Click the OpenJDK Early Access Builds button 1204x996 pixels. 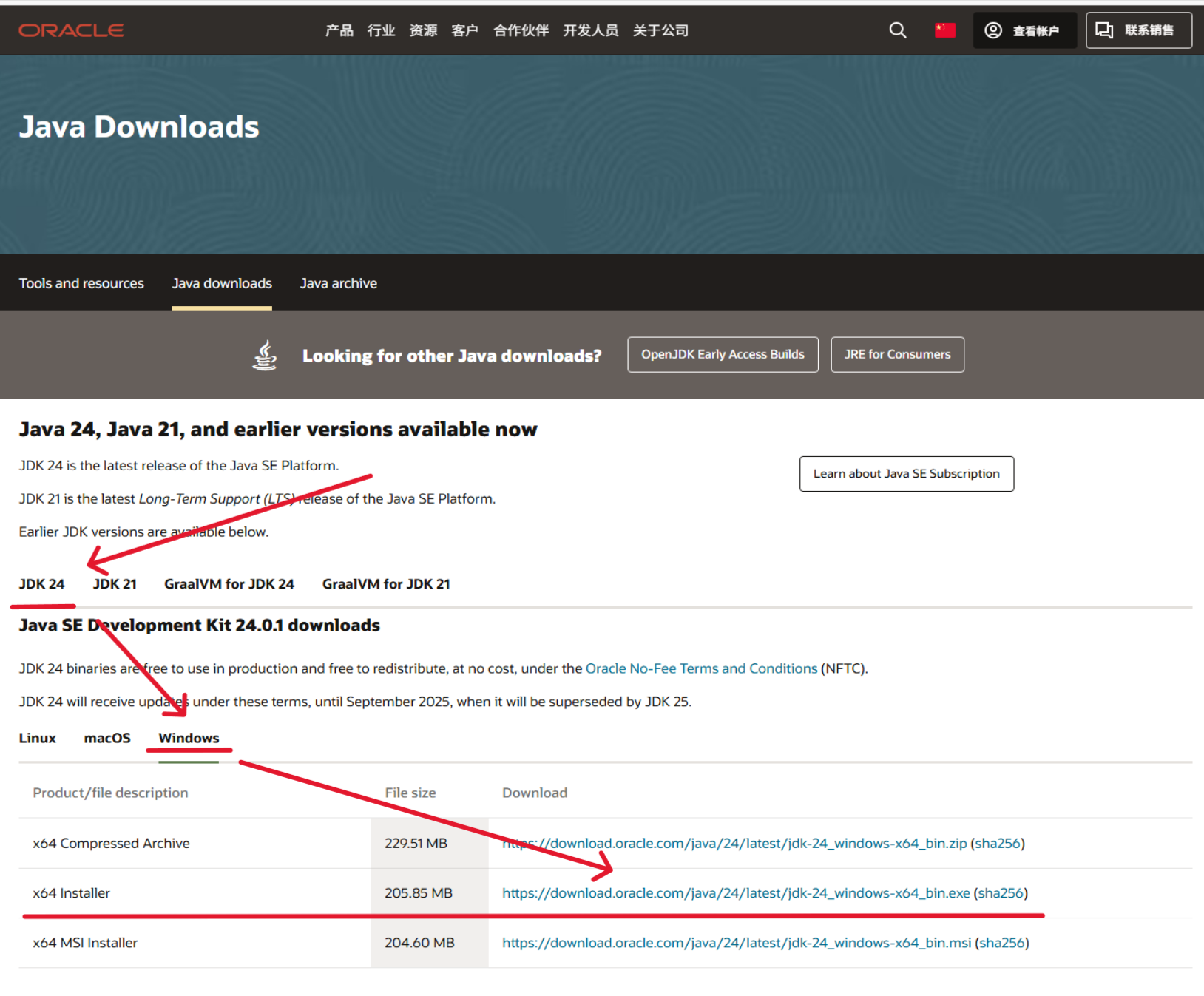tap(723, 354)
